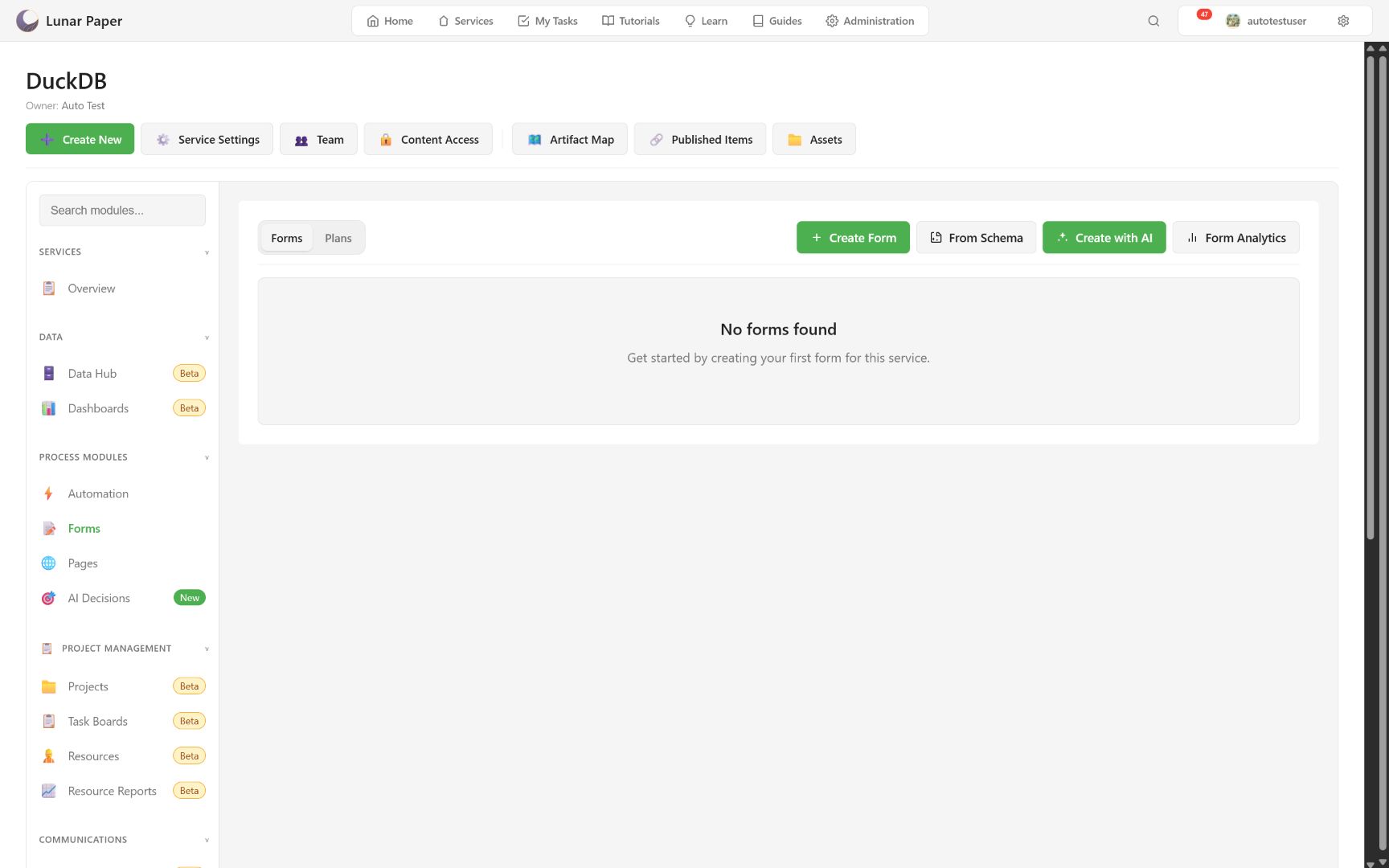Screen dimensions: 1389x868
Task: Click the Resource Reports graph icon
Action: click(x=49, y=791)
